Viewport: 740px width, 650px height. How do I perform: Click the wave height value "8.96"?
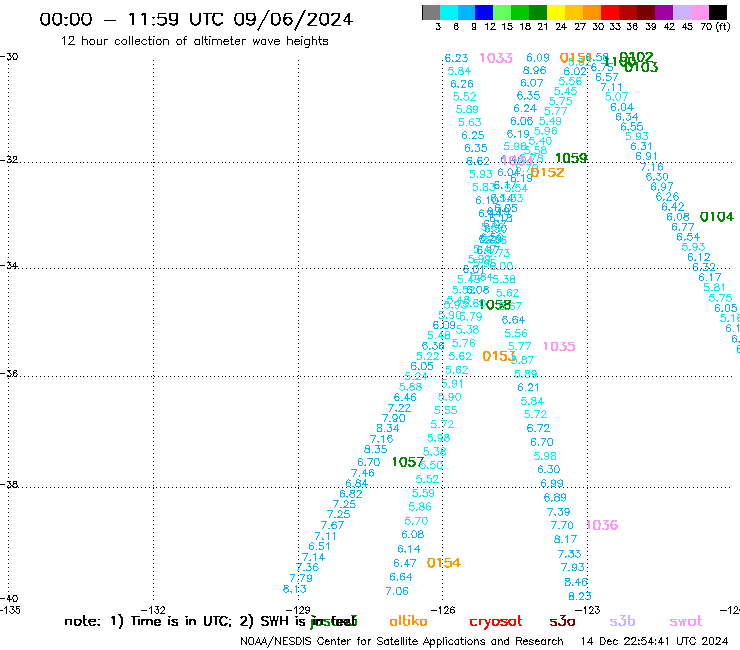[x=535, y=70]
